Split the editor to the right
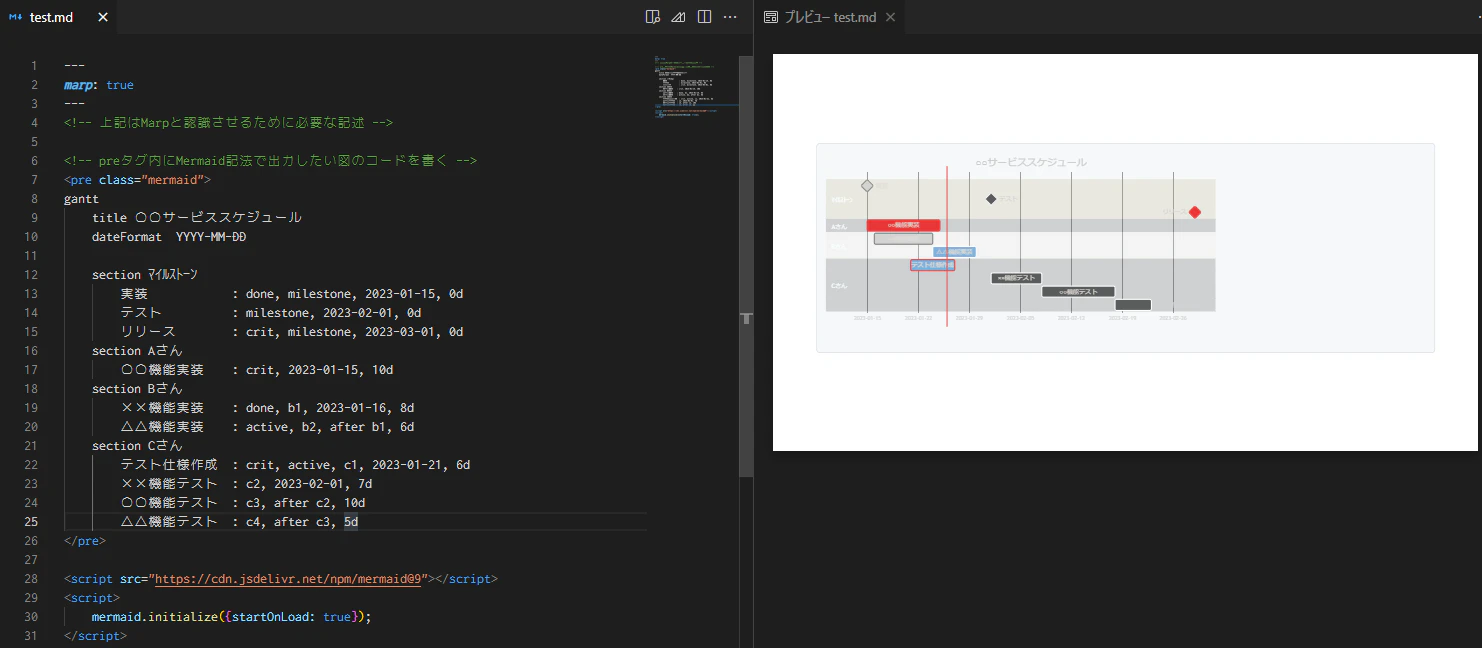 tap(704, 17)
